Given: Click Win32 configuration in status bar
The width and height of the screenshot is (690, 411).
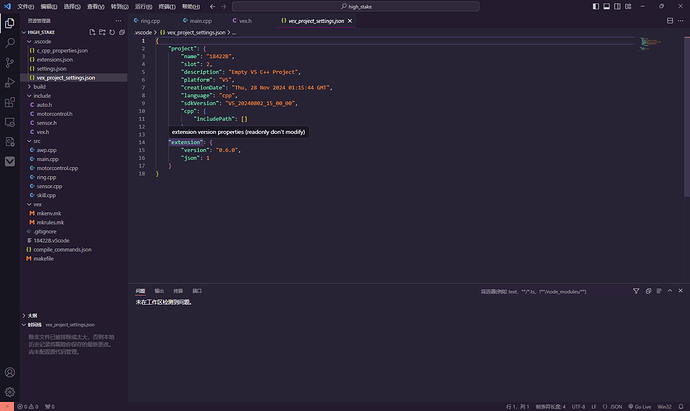Looking at the screenshot, I should coord(664,407).
